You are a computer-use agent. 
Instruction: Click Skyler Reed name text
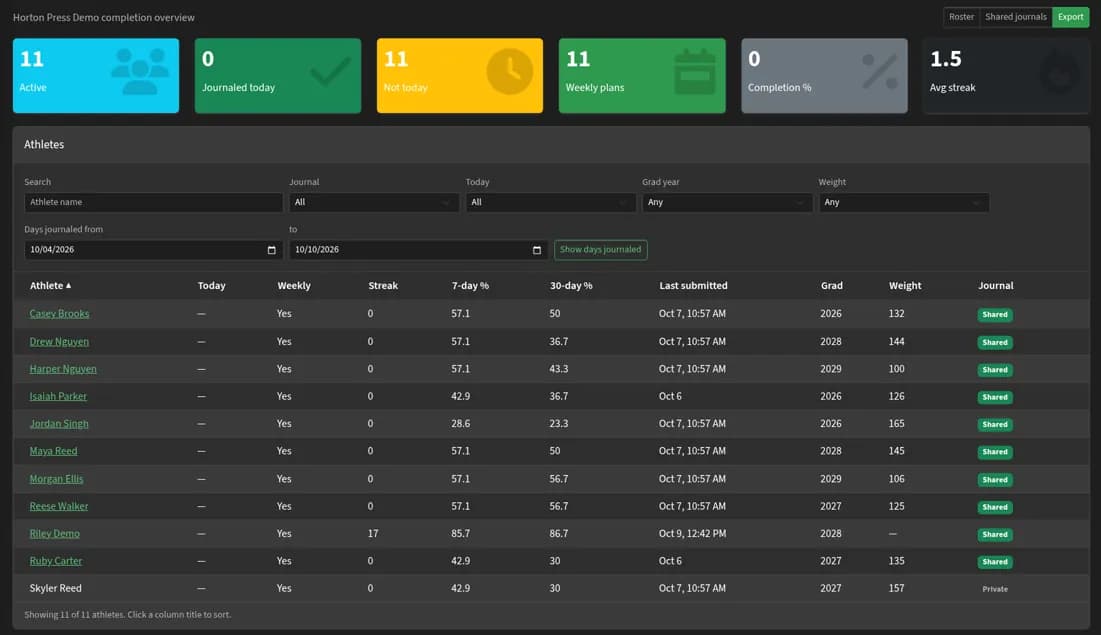pos(55,589)
